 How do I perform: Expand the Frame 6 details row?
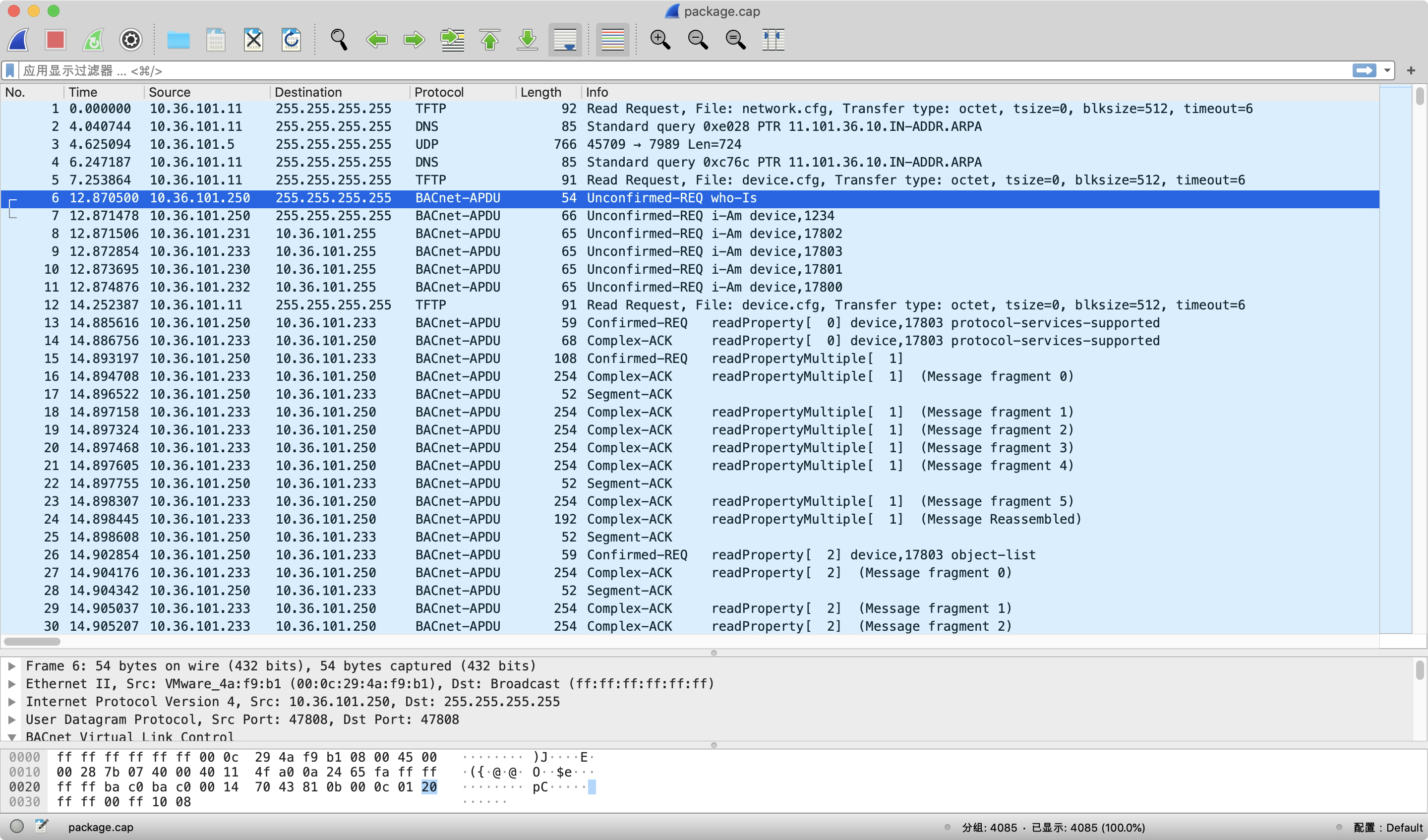tap(11, 666)
